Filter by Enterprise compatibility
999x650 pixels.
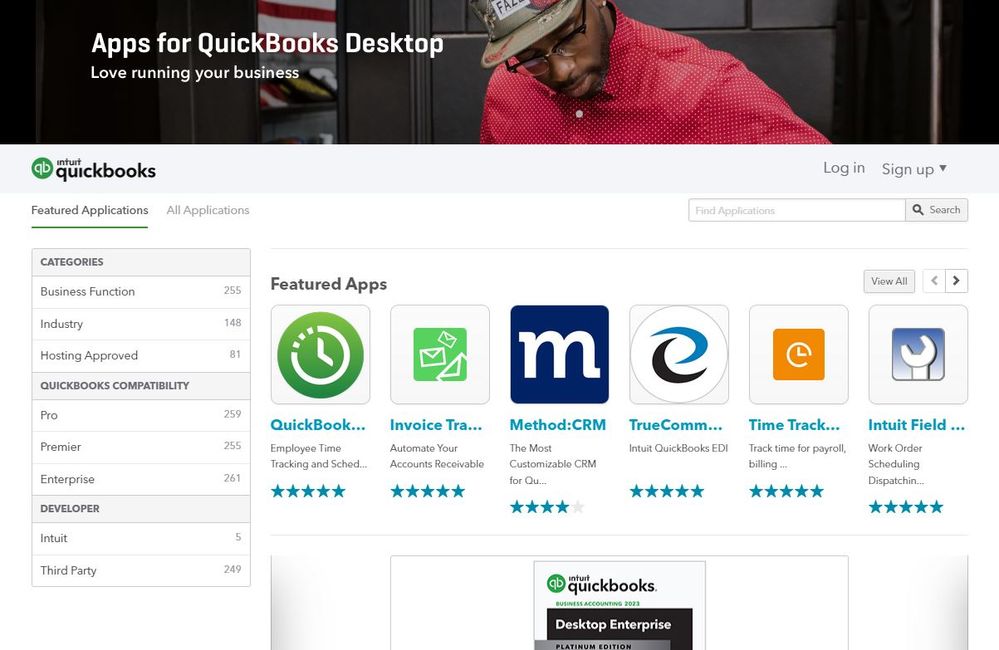coord(141,479)
